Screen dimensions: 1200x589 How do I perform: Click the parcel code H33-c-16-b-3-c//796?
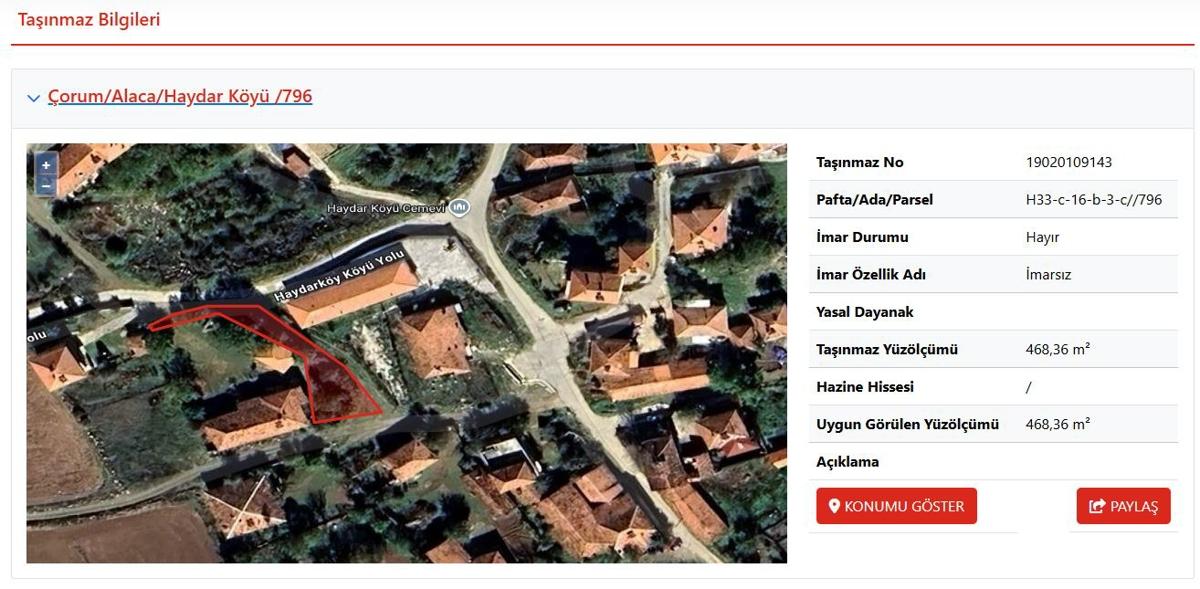pyautogui.click(x=1093, y=200)
